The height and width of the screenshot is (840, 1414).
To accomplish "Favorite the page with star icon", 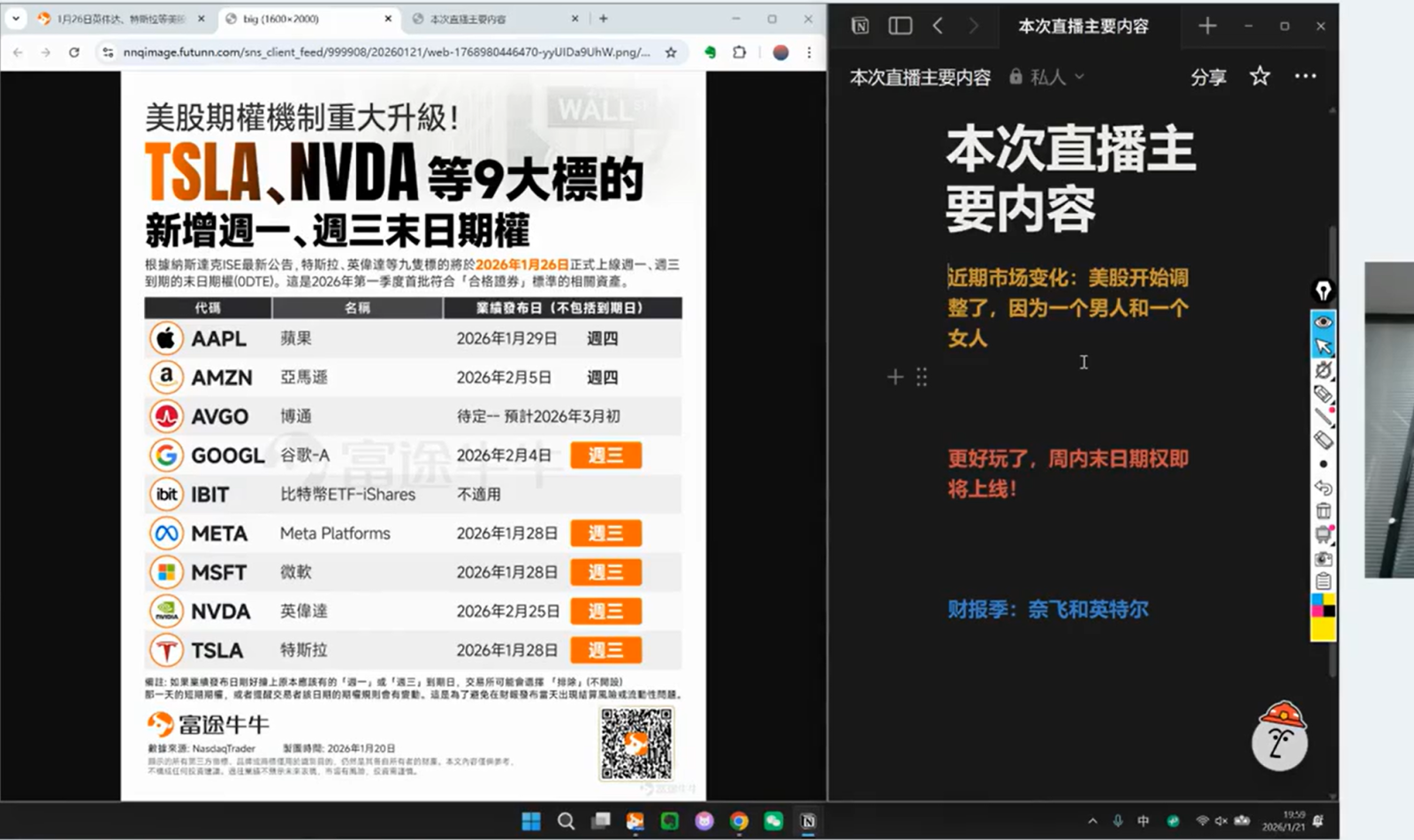I will tap(1259, 76).
